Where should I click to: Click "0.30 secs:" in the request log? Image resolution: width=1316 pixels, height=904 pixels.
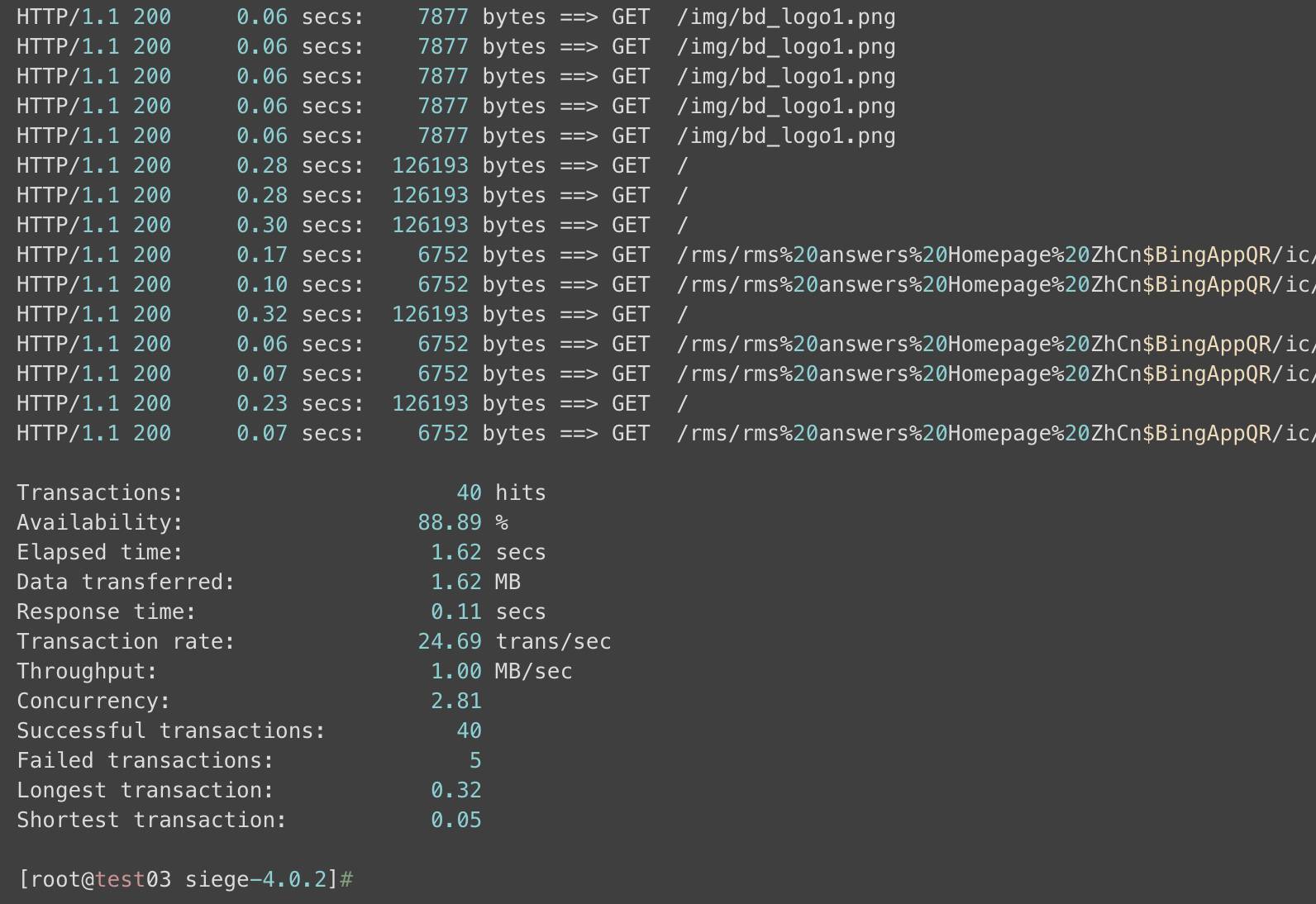pos(300,225)
